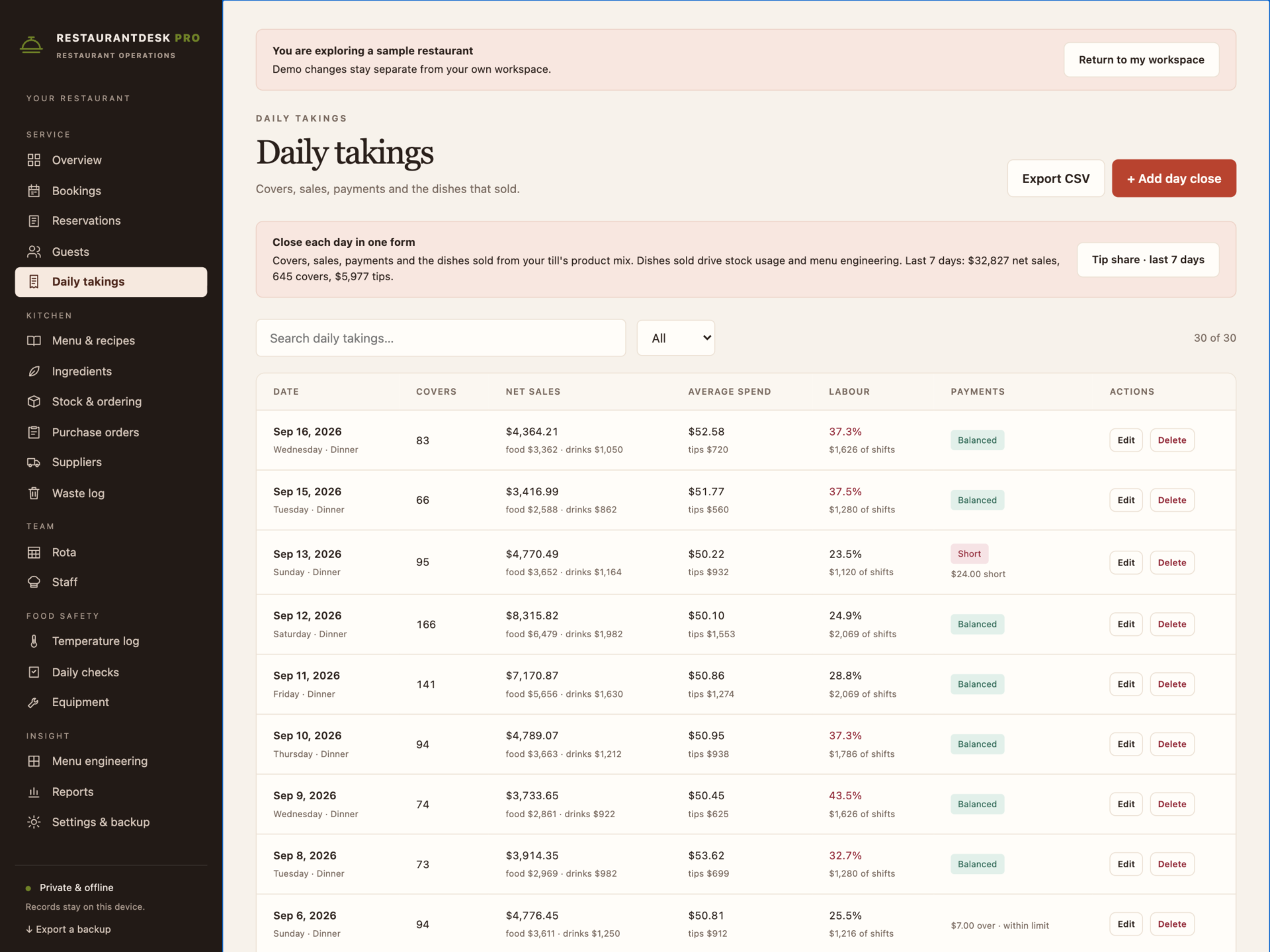Open Settings & backup
Image resolution: width=1270 pixels, height=952 pixels.
tap(111, 822)
